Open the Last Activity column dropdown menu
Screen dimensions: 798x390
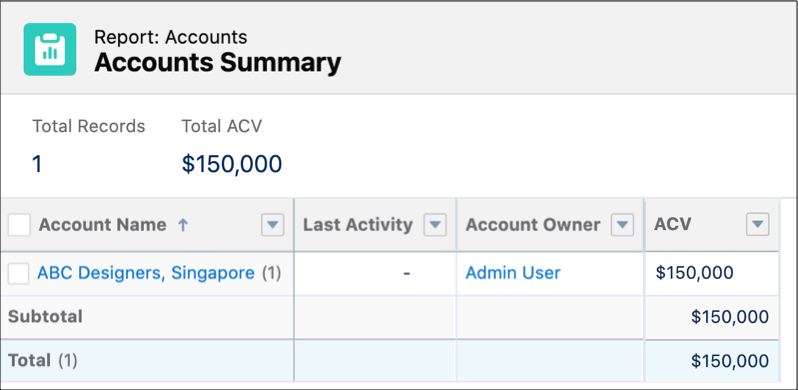point(435,225)
